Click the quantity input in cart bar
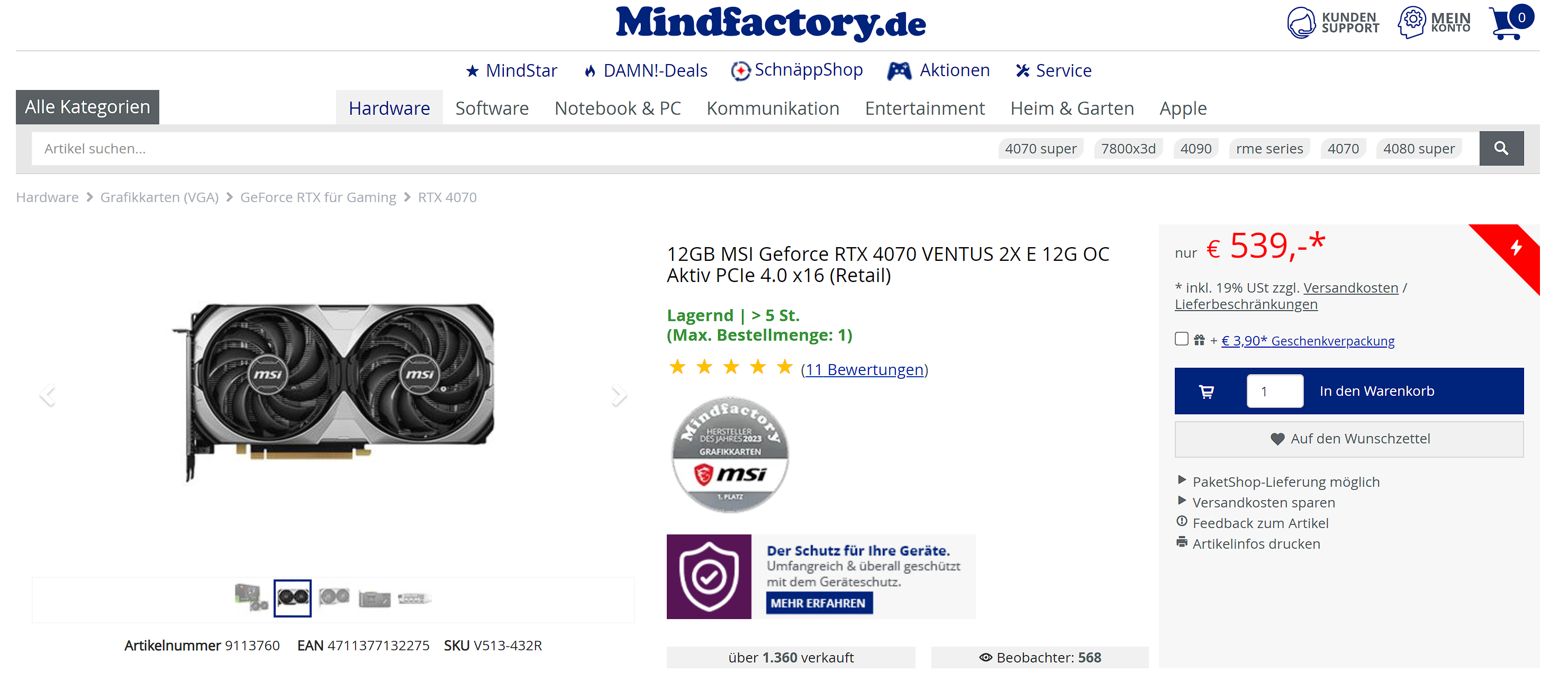The image size is (1568, 681). 1275,391
